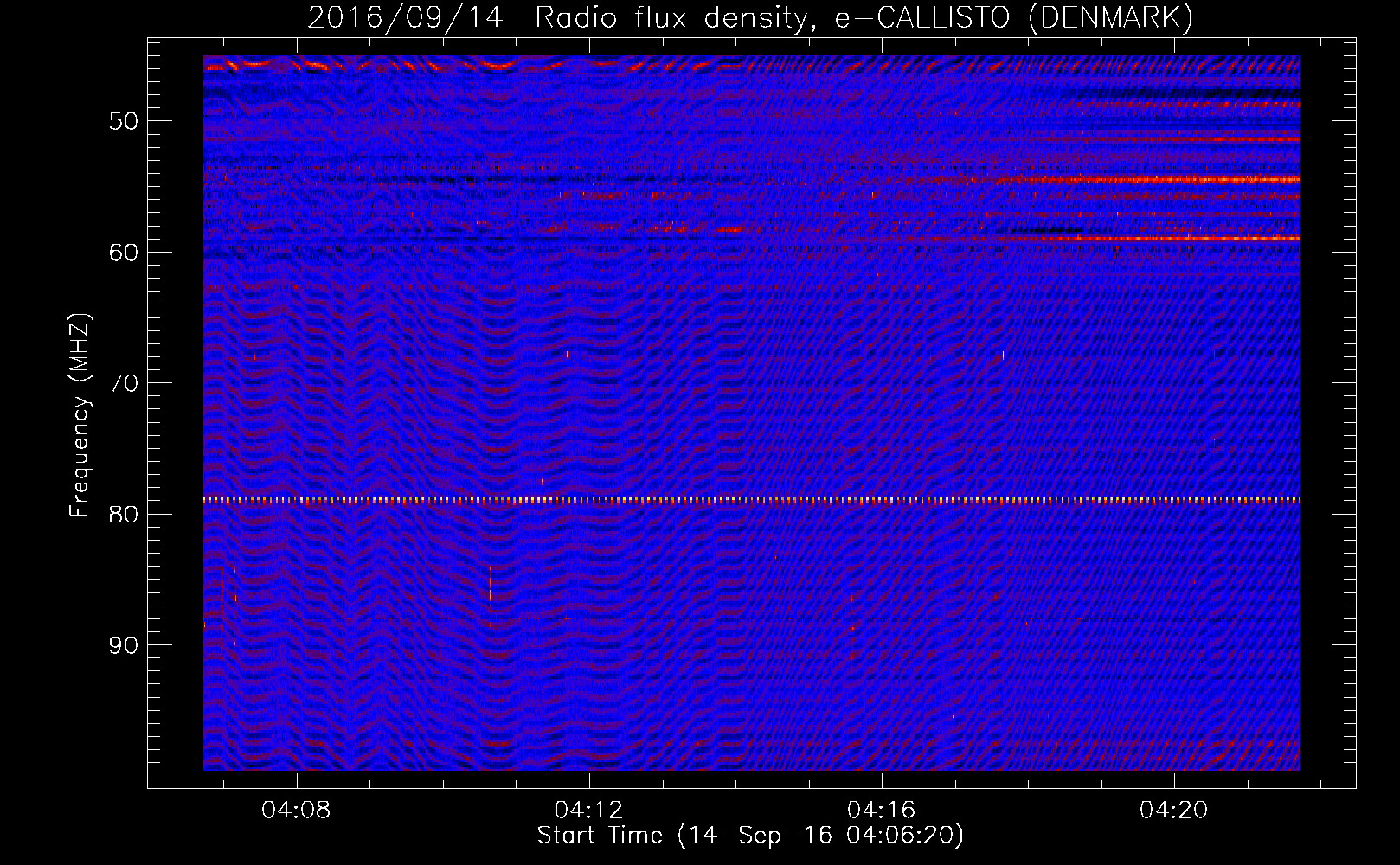Viewport: 1400px width, 865px height.
Task: Select the '04:12' time tick label
Action: click(x=588, y=811)
